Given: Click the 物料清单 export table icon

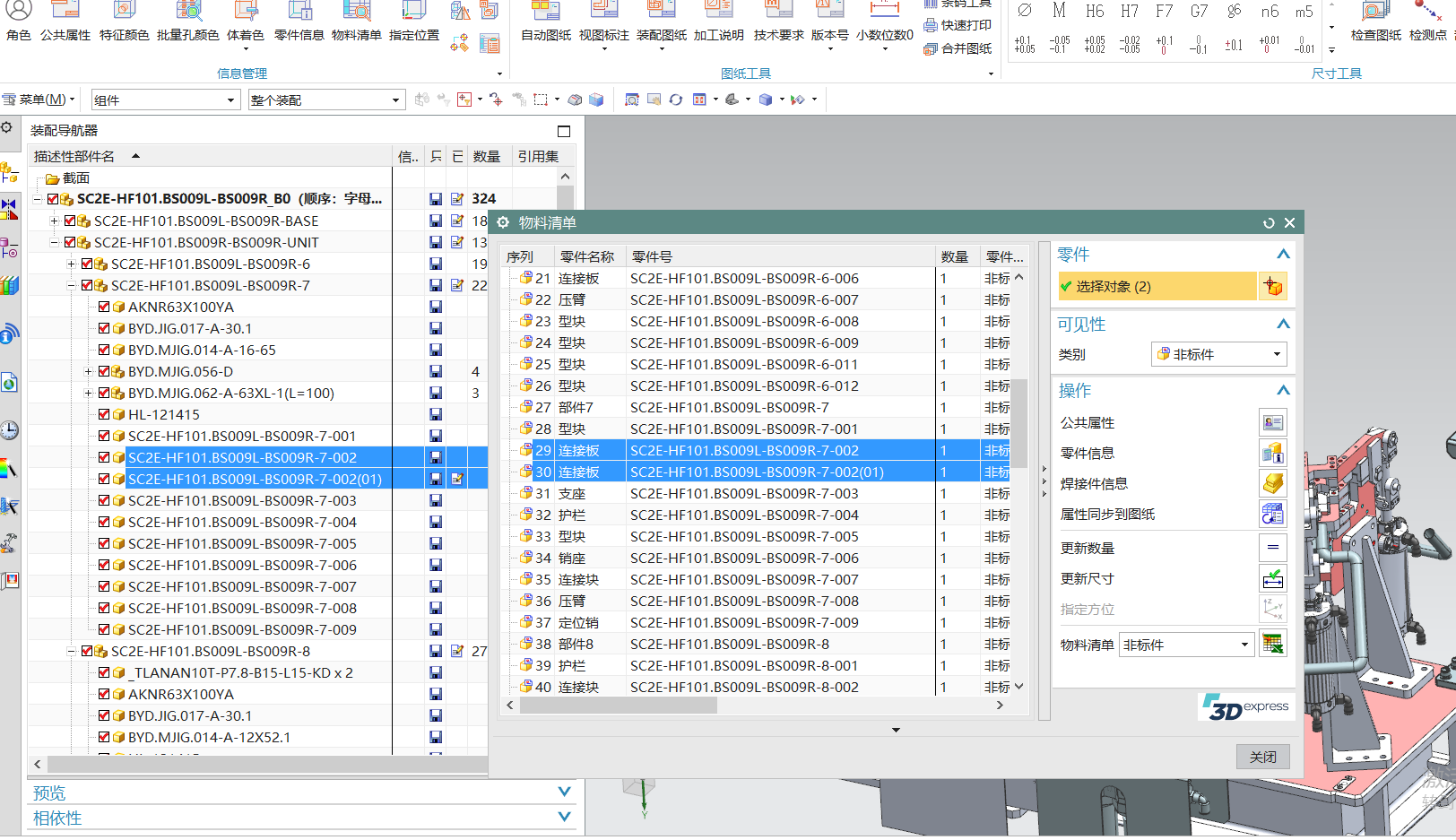Looking at the screenshot, I should [1272, 644].
